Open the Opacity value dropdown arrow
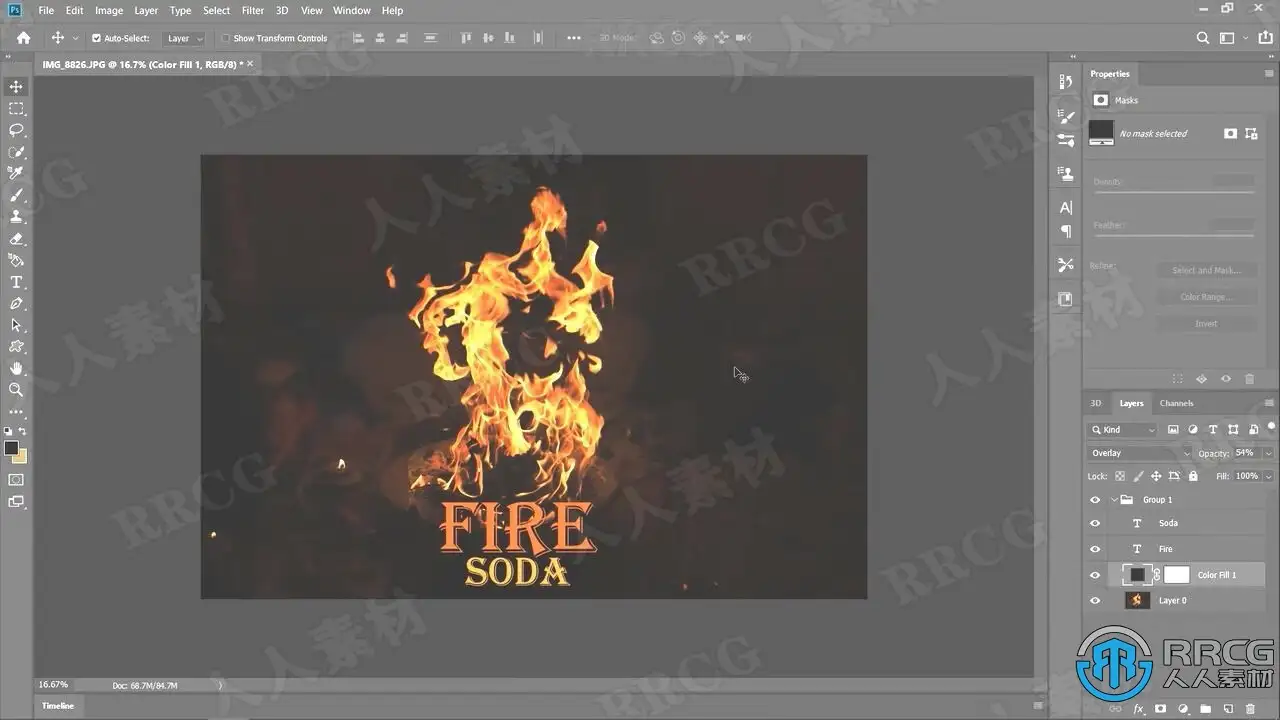Image resolution: width=1280 pixels, height=720 pixels. (1268, 453)
